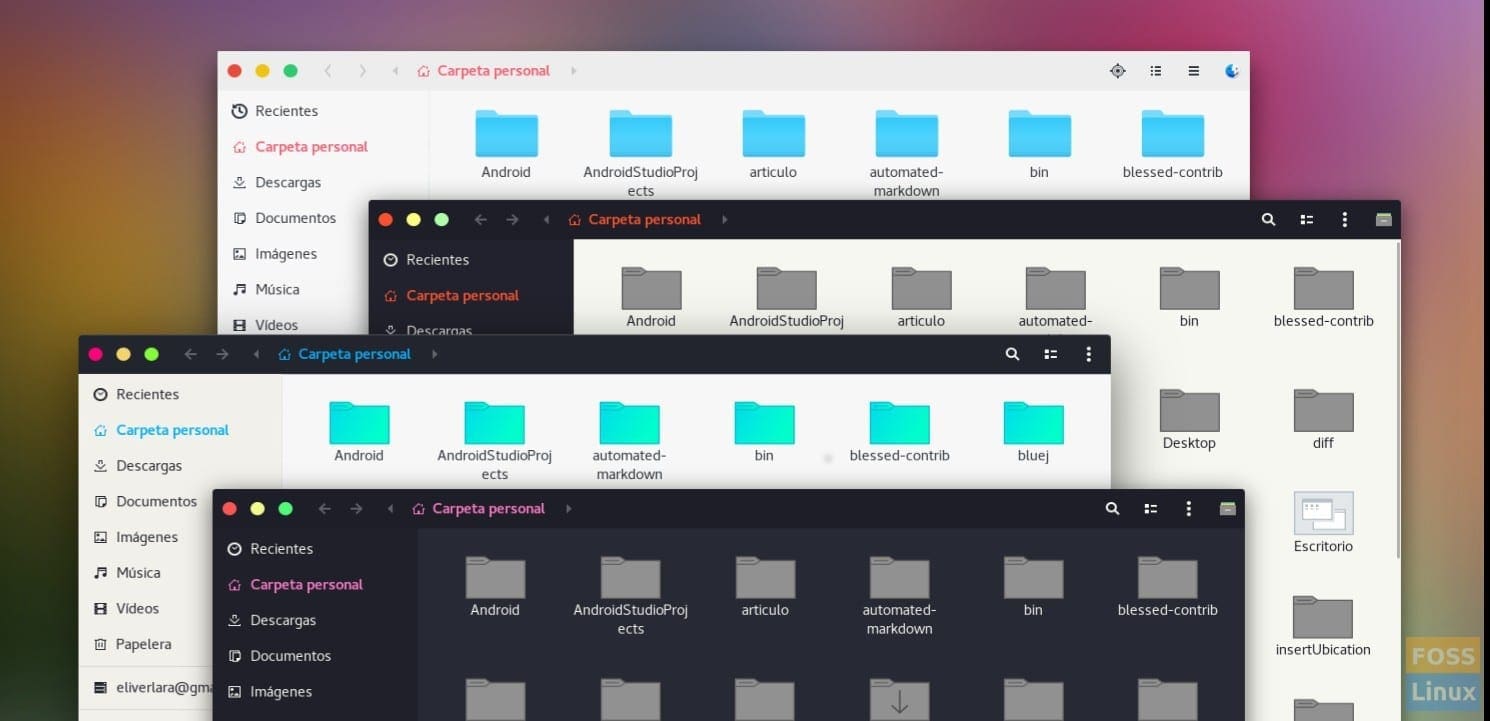Select the gray diff folder
Viewport: 1490px width, 721px height.
point(1323,410)
